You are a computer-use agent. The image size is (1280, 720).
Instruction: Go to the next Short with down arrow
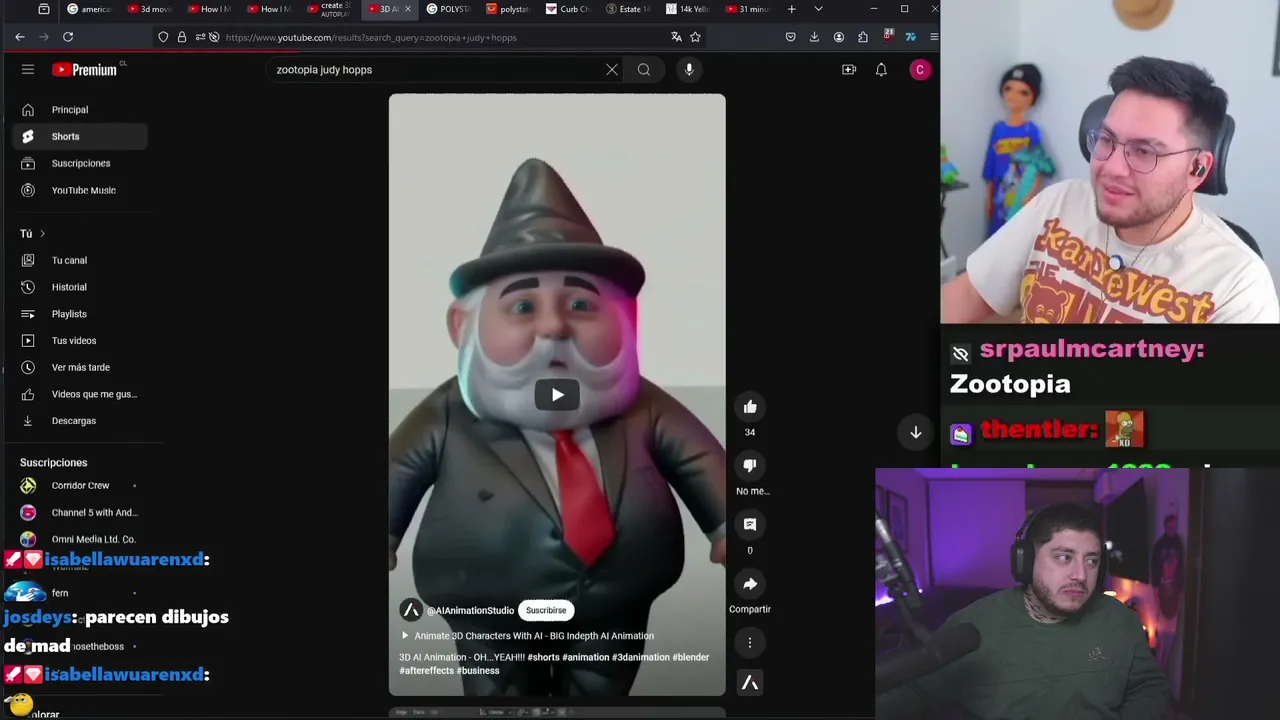[915, 432]
